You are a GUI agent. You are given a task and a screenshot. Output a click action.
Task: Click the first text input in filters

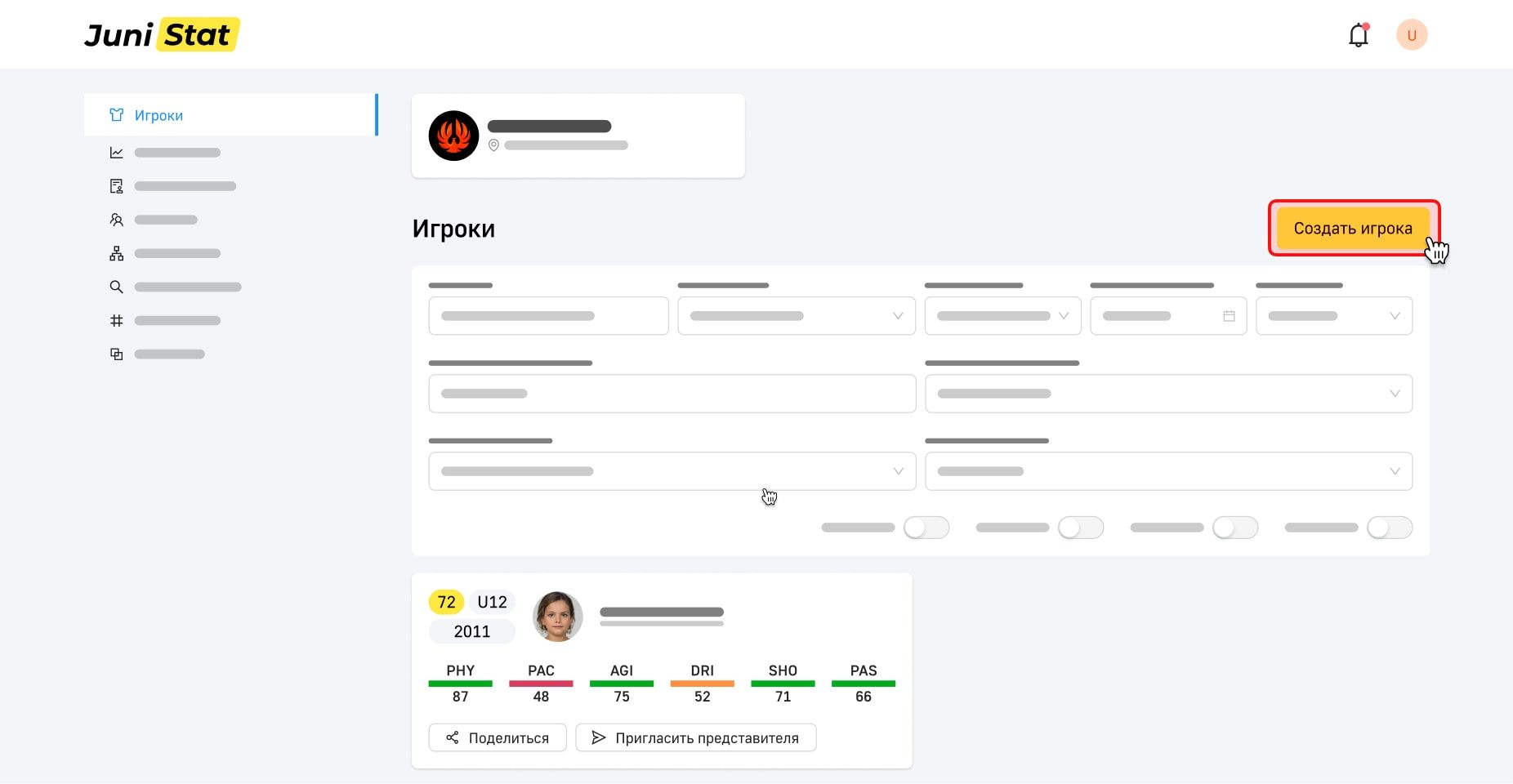click(548, 316)
